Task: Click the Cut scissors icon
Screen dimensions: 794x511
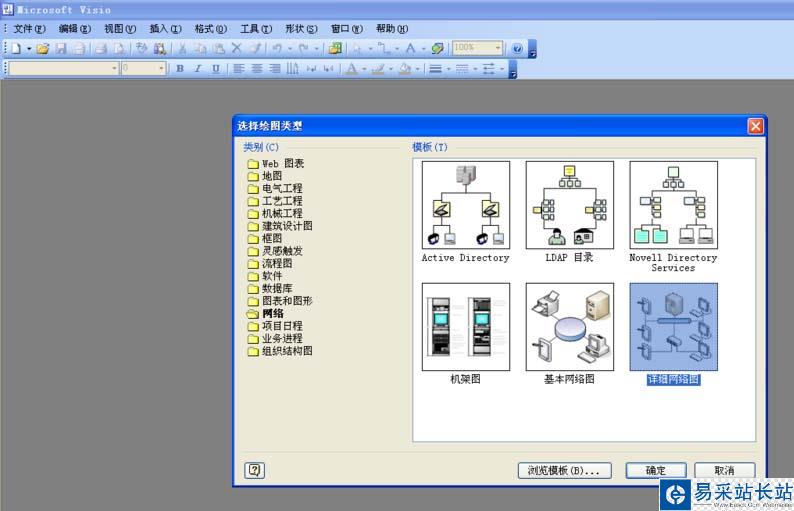Action: coord(182,49)
